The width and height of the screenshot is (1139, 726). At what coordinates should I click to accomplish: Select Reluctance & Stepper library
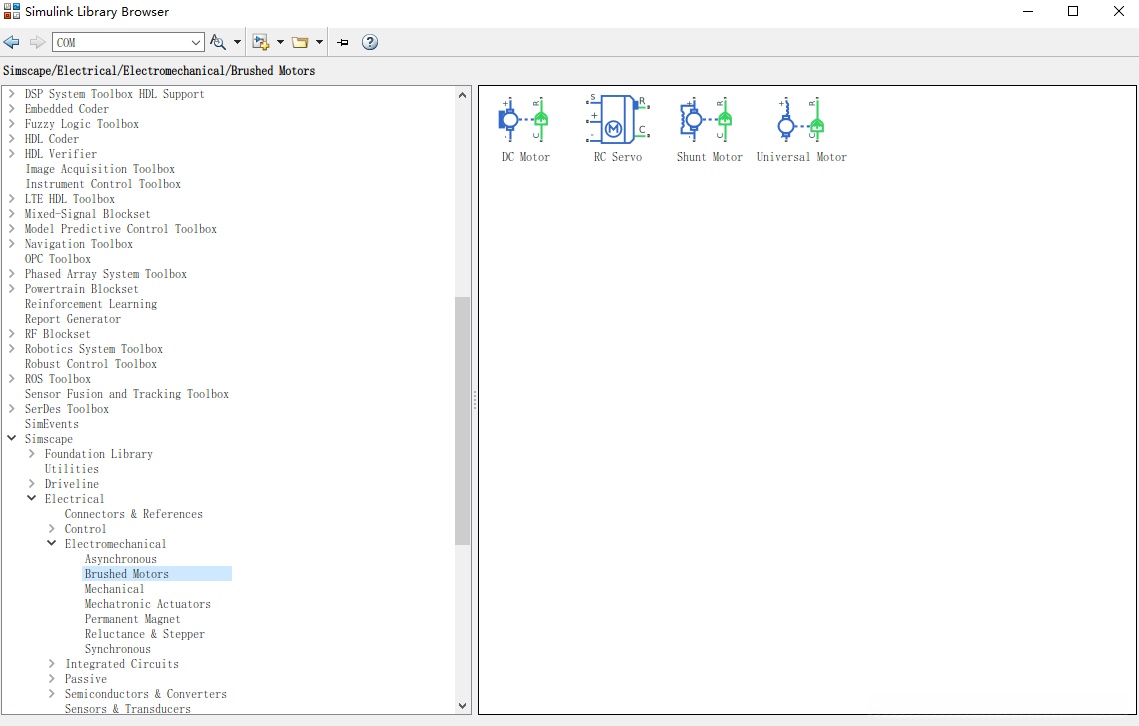pyautogui.click(x=145, y=634)
